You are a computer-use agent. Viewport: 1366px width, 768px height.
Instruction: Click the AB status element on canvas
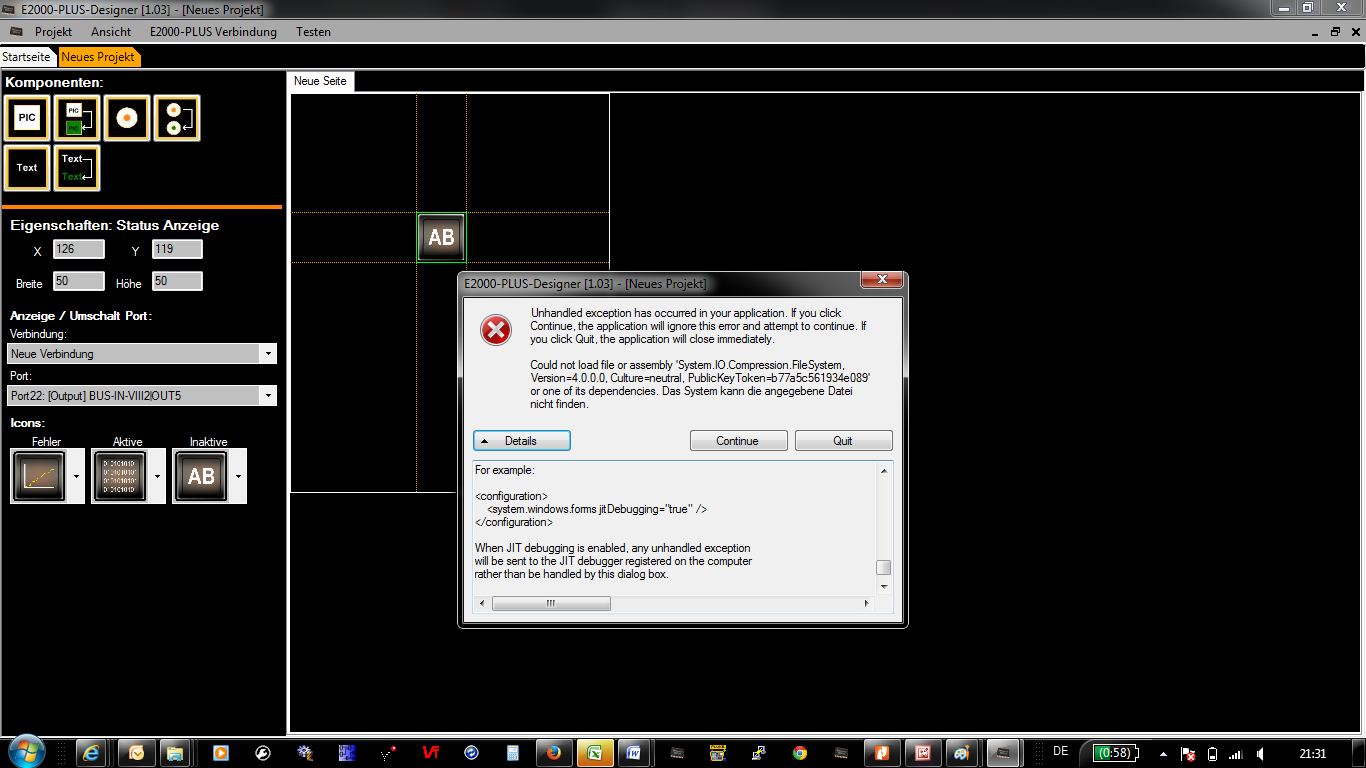pos(441,238)
